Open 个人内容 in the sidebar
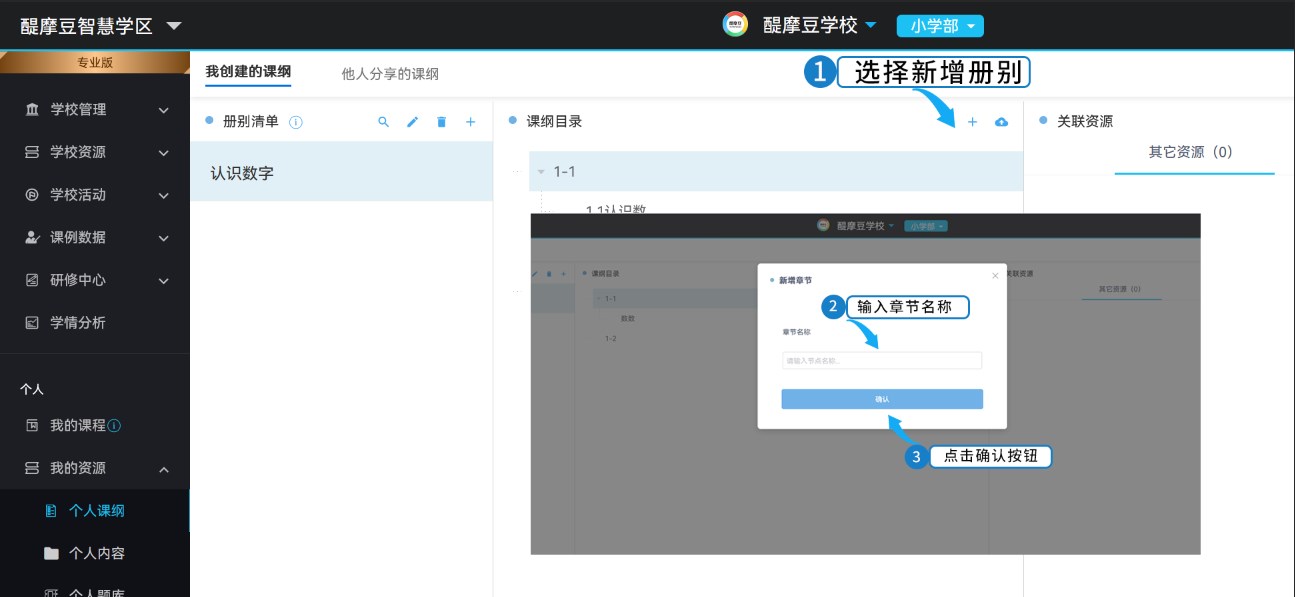The height and width of the screenshot is (597, 1295). pyautogui.click(x=96, y=553)
